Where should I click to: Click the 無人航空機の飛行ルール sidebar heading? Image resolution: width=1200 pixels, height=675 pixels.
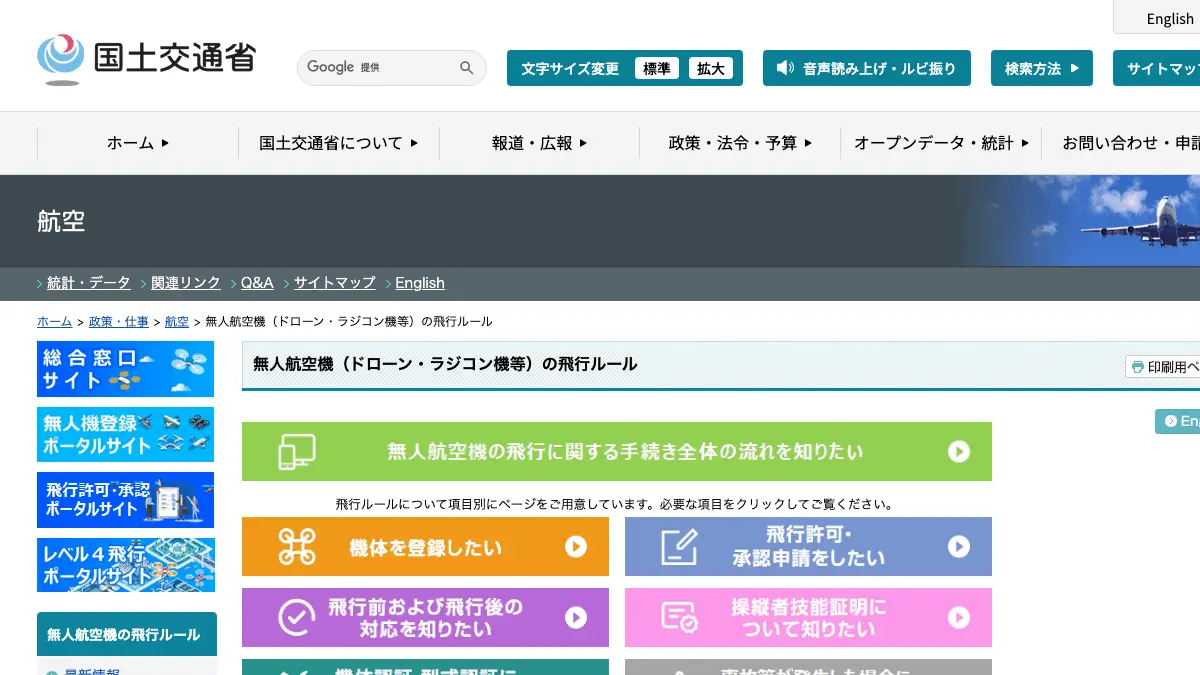[127, 634]
